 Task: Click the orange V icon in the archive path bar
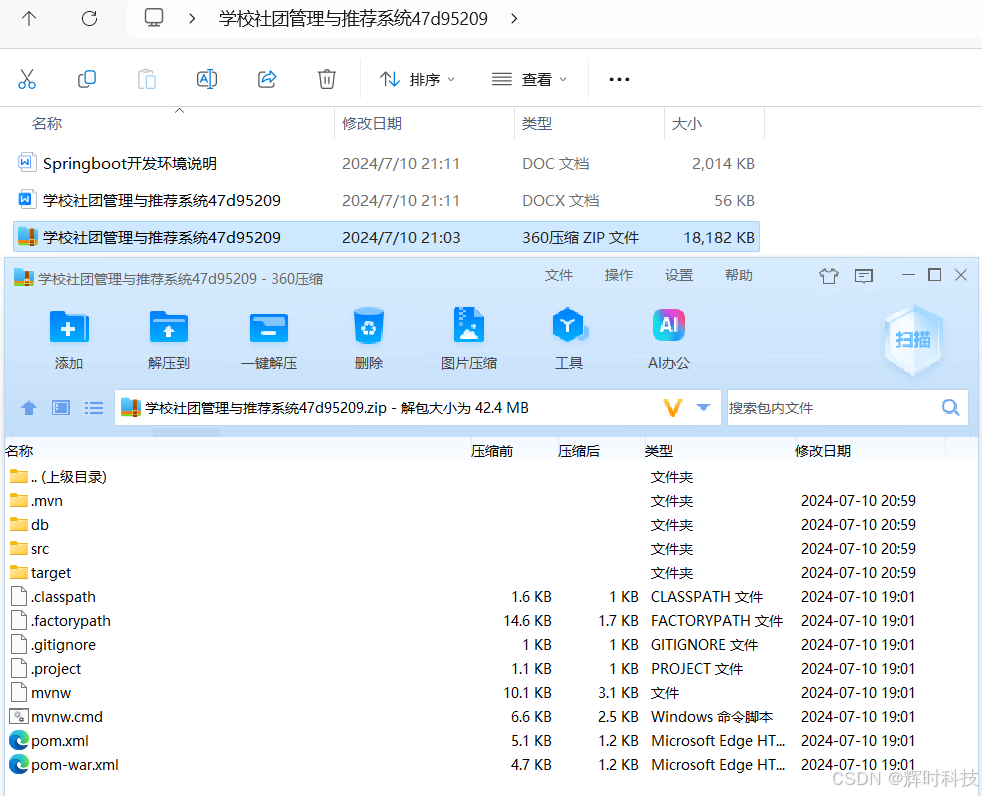(673, 408)
